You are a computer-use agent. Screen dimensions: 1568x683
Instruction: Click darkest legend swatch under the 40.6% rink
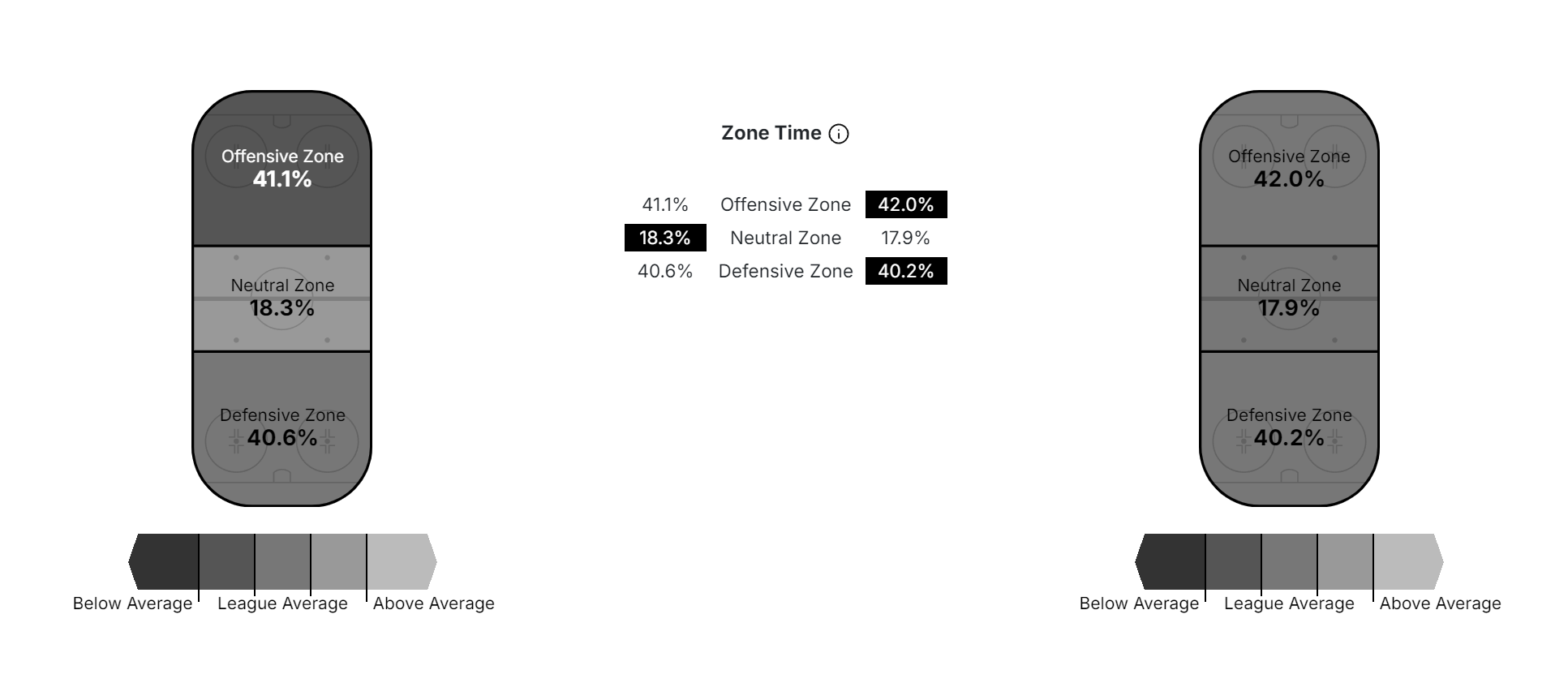(x=166, y=561)
